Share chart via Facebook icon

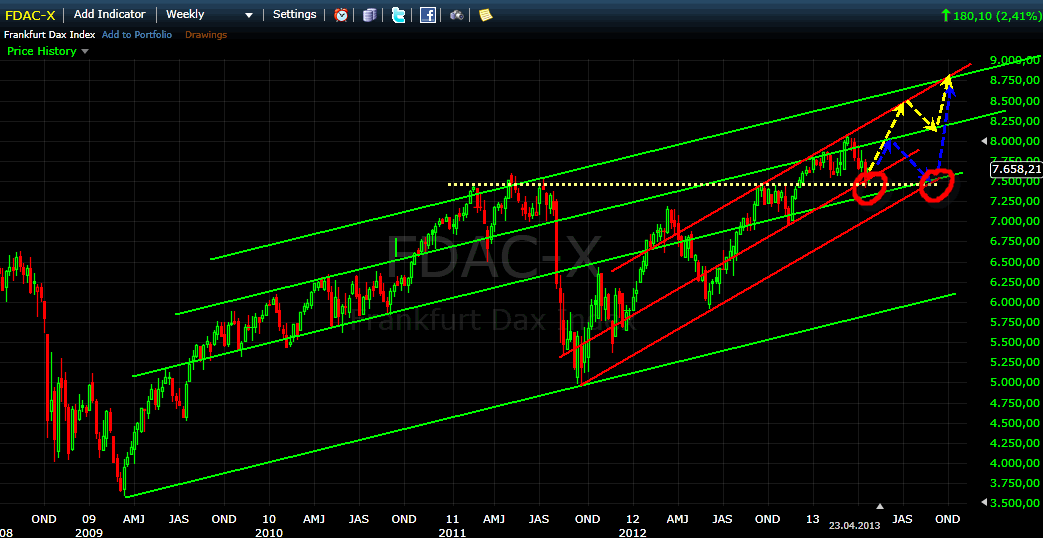(x=428, y=15)
